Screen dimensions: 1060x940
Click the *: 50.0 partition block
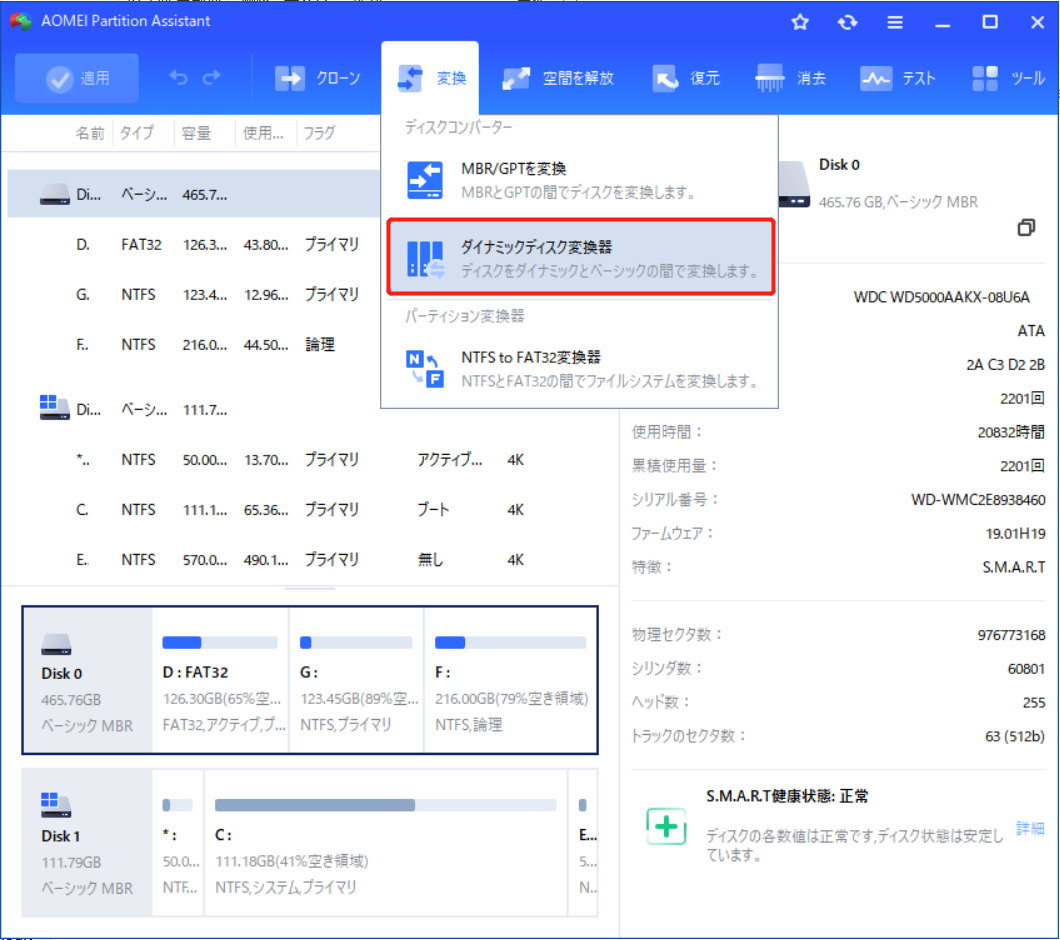click(x=178, y=843)
